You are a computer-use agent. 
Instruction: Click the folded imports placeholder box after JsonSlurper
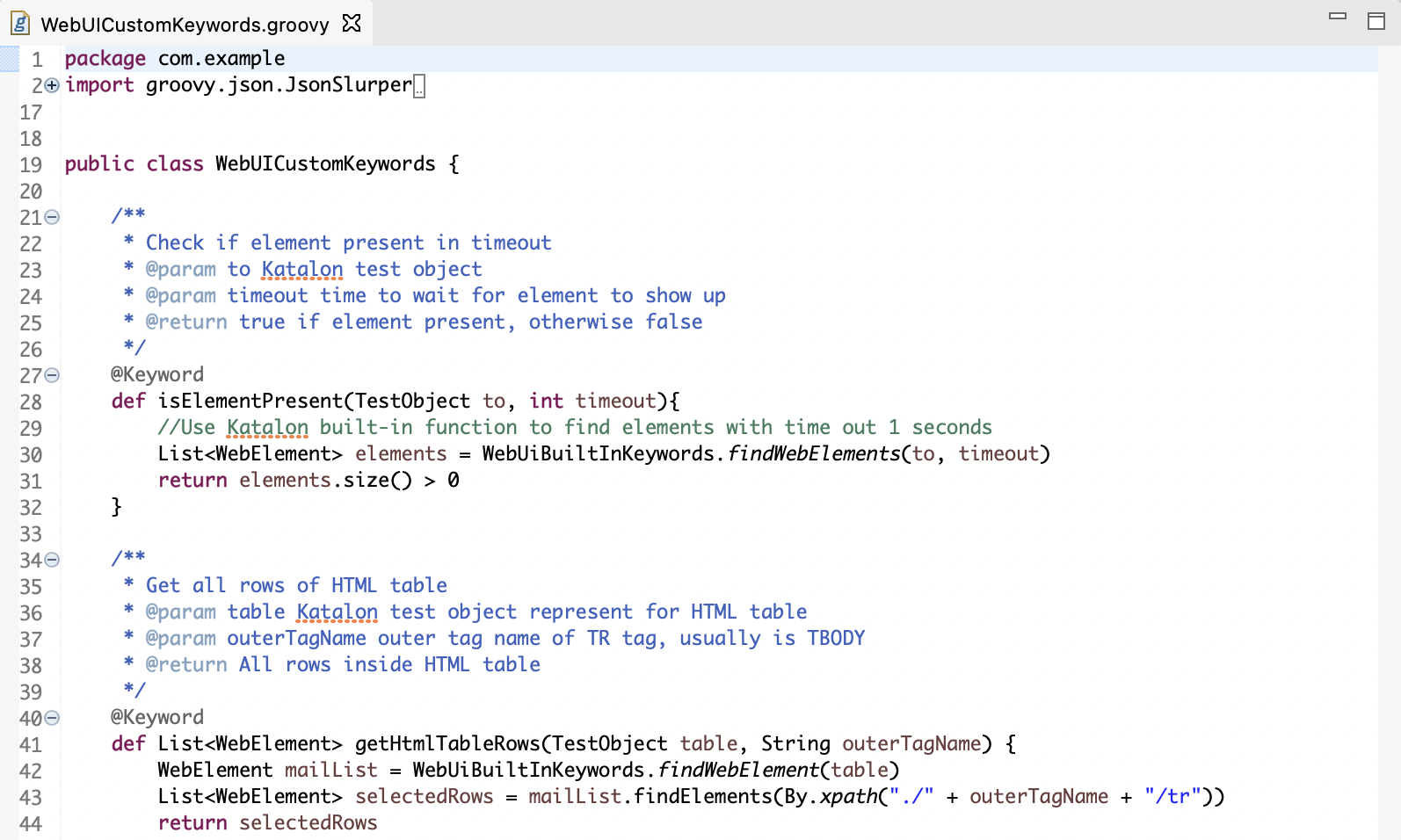click(419, 86)
